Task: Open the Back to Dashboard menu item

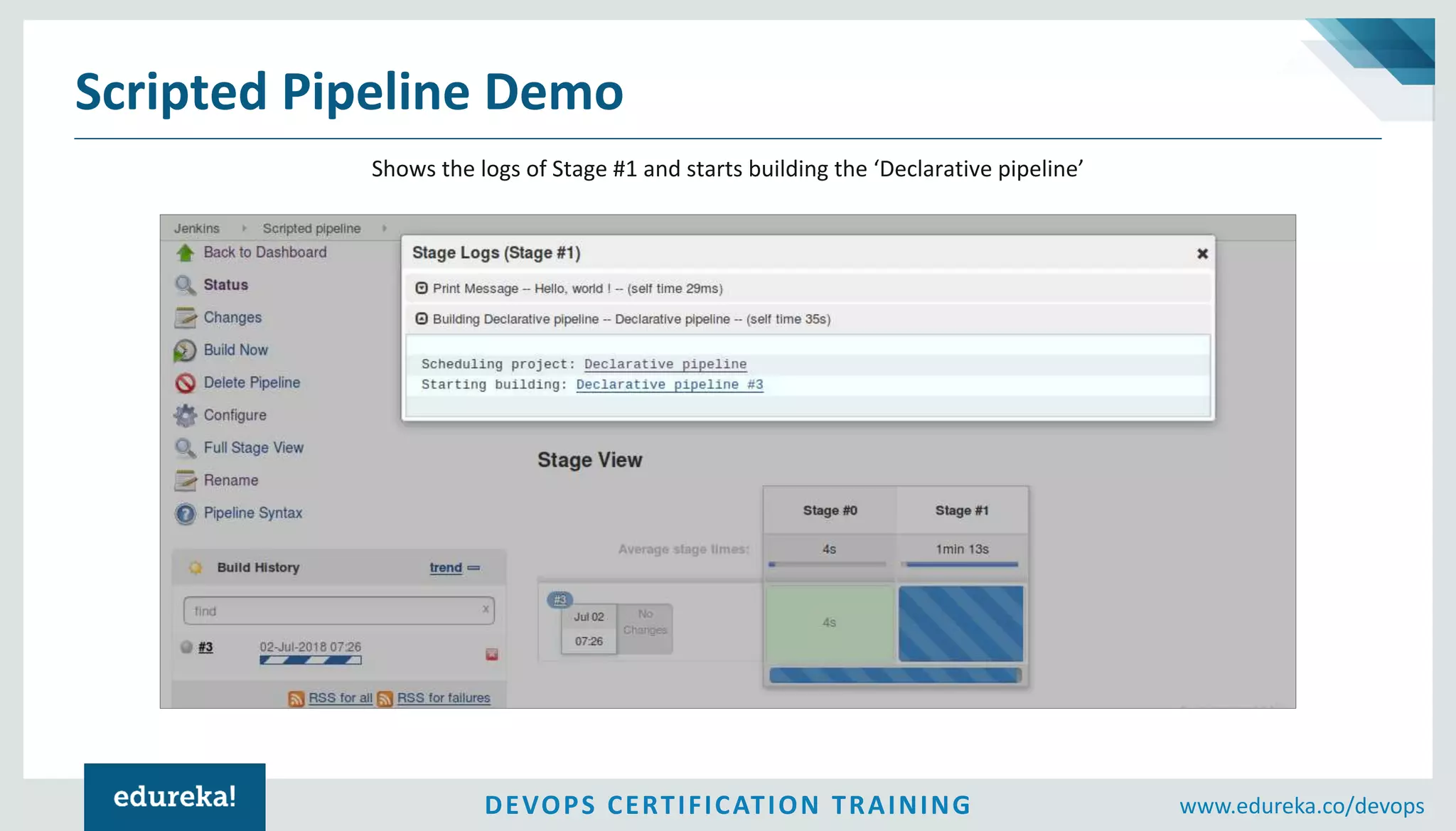Action: (265, 252)
